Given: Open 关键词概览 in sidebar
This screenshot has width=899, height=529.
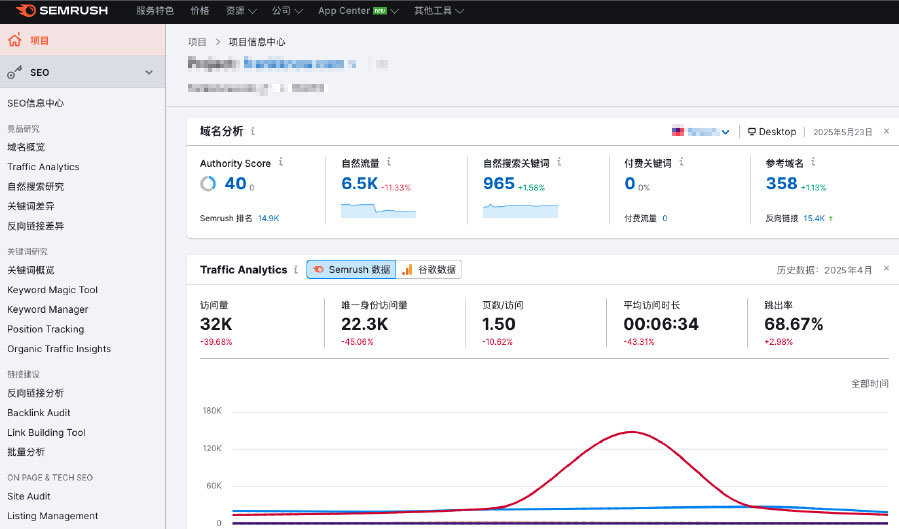Looking at the screenshot, I should coord(30,270).
